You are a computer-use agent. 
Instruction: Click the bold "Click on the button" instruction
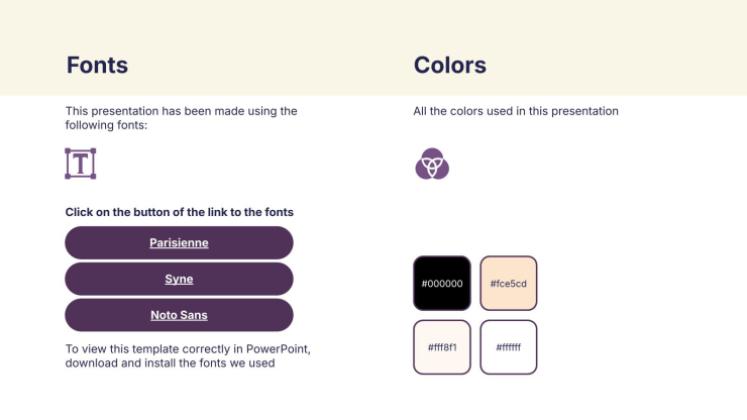click(x=179, y=212)
